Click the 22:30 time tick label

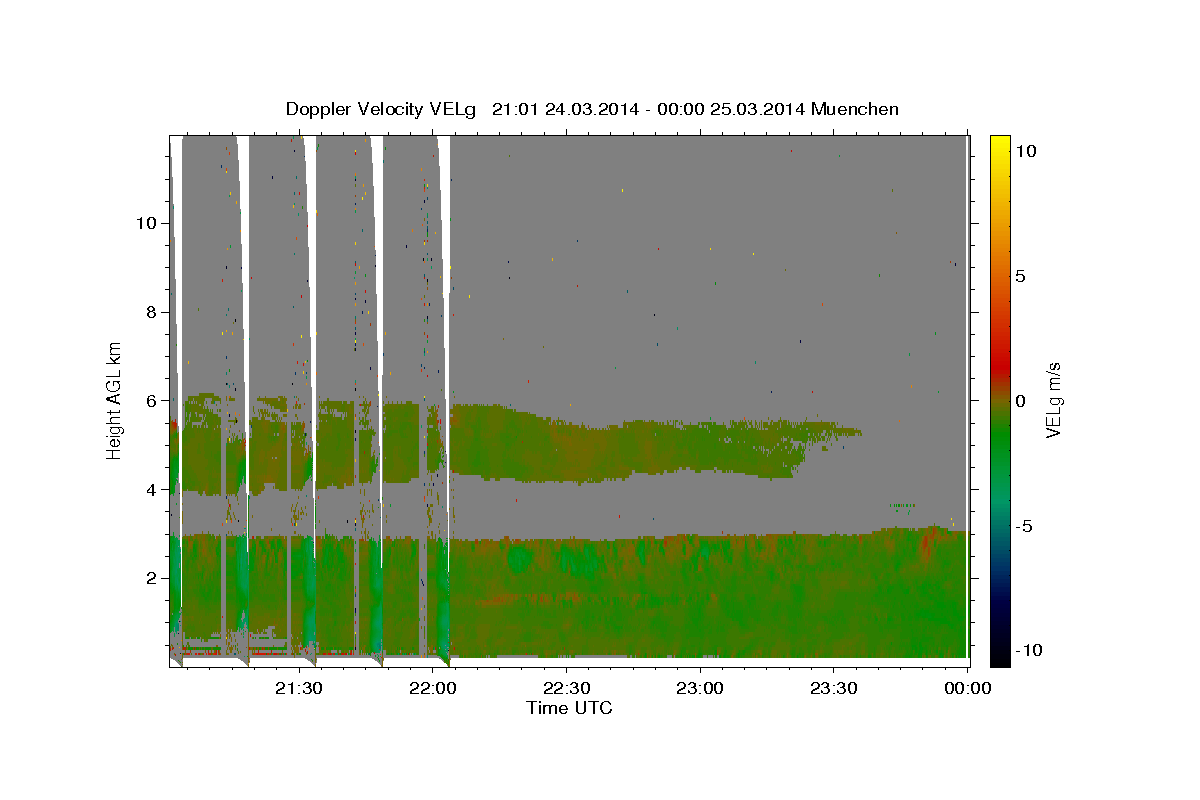[567, 688]
